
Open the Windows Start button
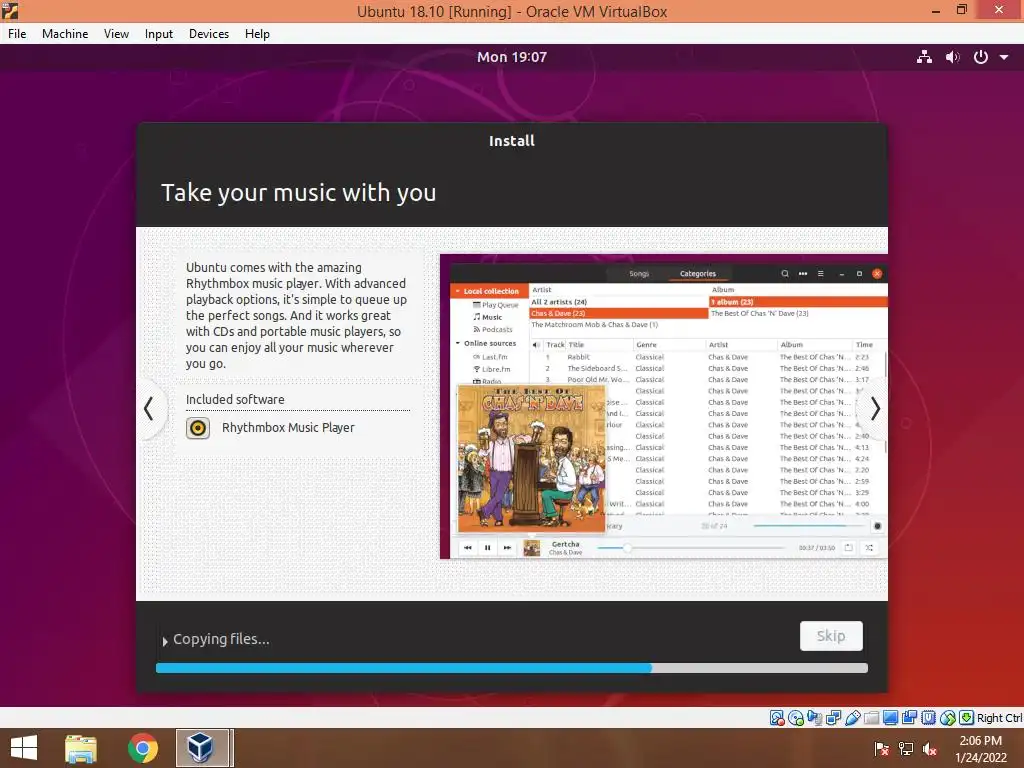tap(24, 748)
